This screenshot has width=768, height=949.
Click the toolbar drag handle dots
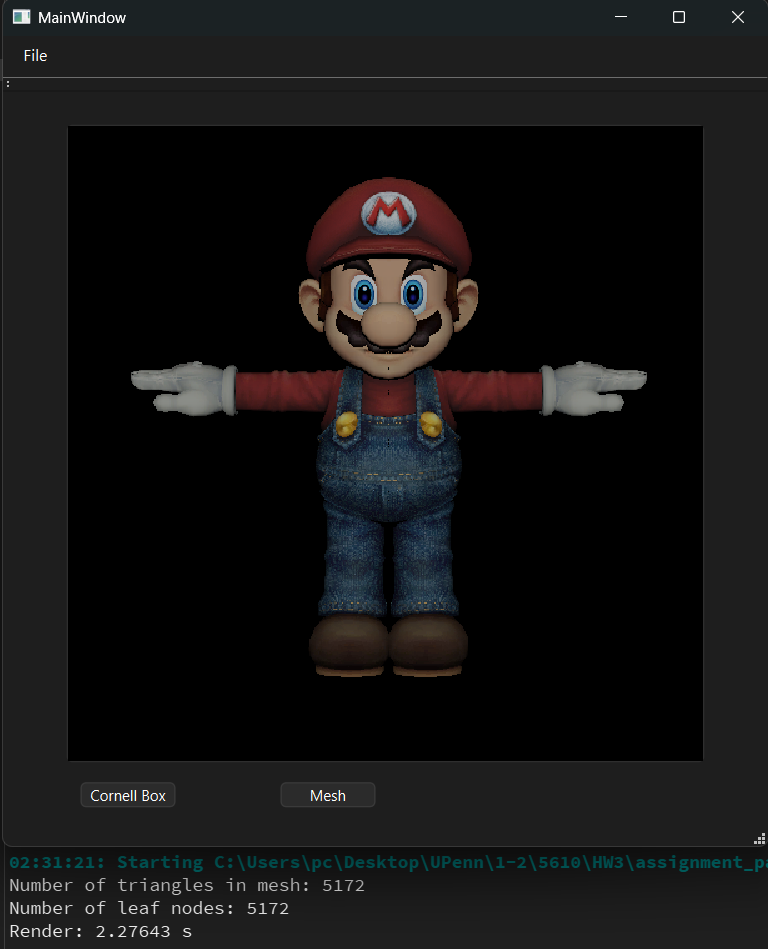8,84
